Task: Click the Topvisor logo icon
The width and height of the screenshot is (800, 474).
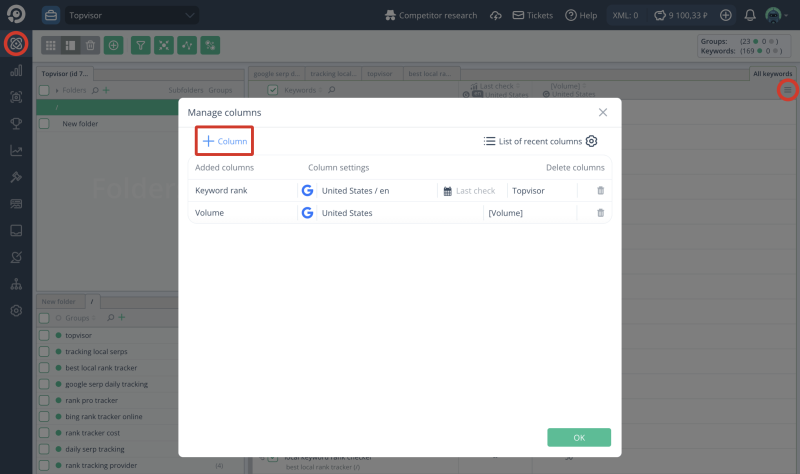Action: [x=16, y=14]
